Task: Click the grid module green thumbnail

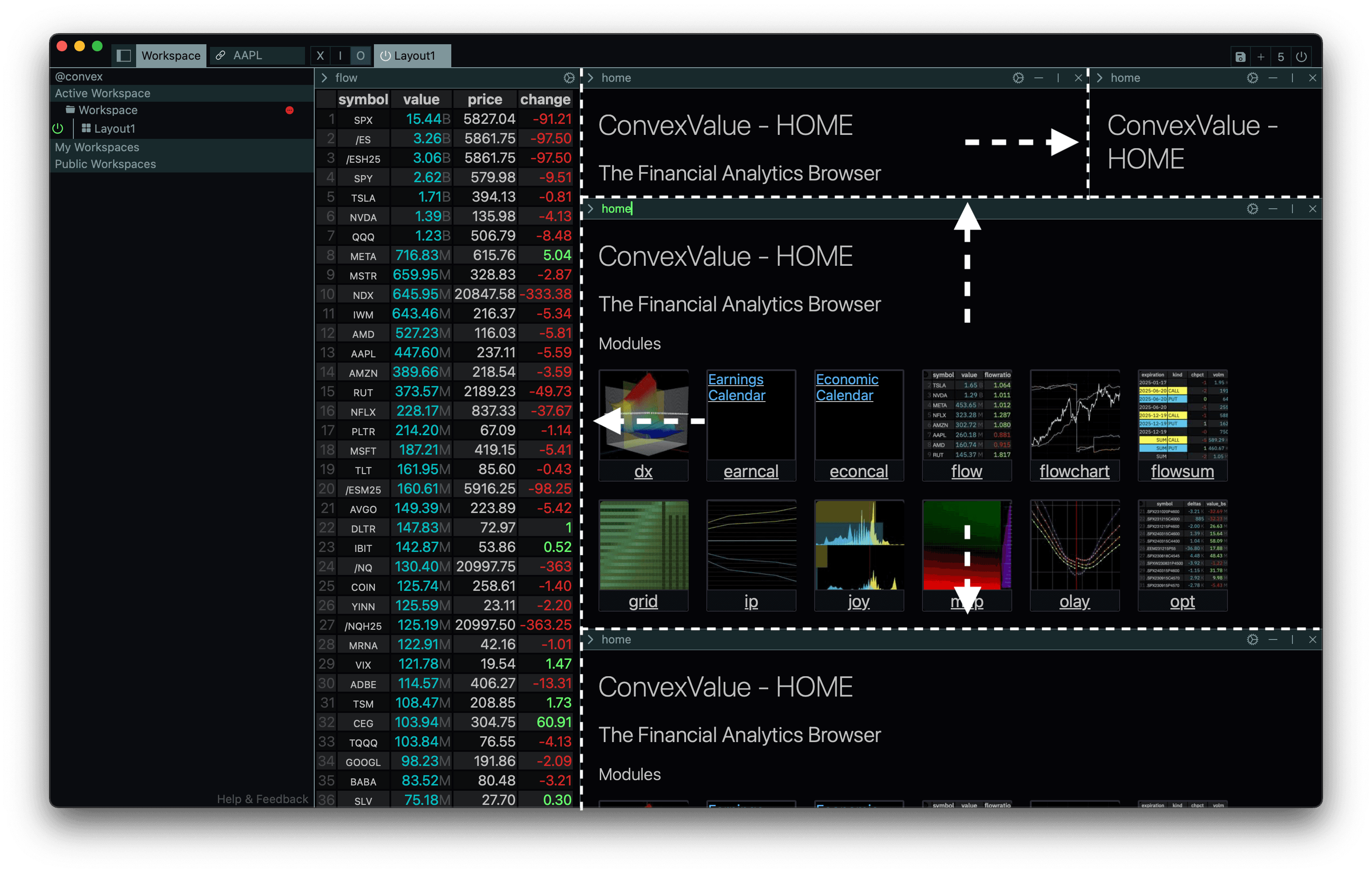Action: click(x=644, y=545)
